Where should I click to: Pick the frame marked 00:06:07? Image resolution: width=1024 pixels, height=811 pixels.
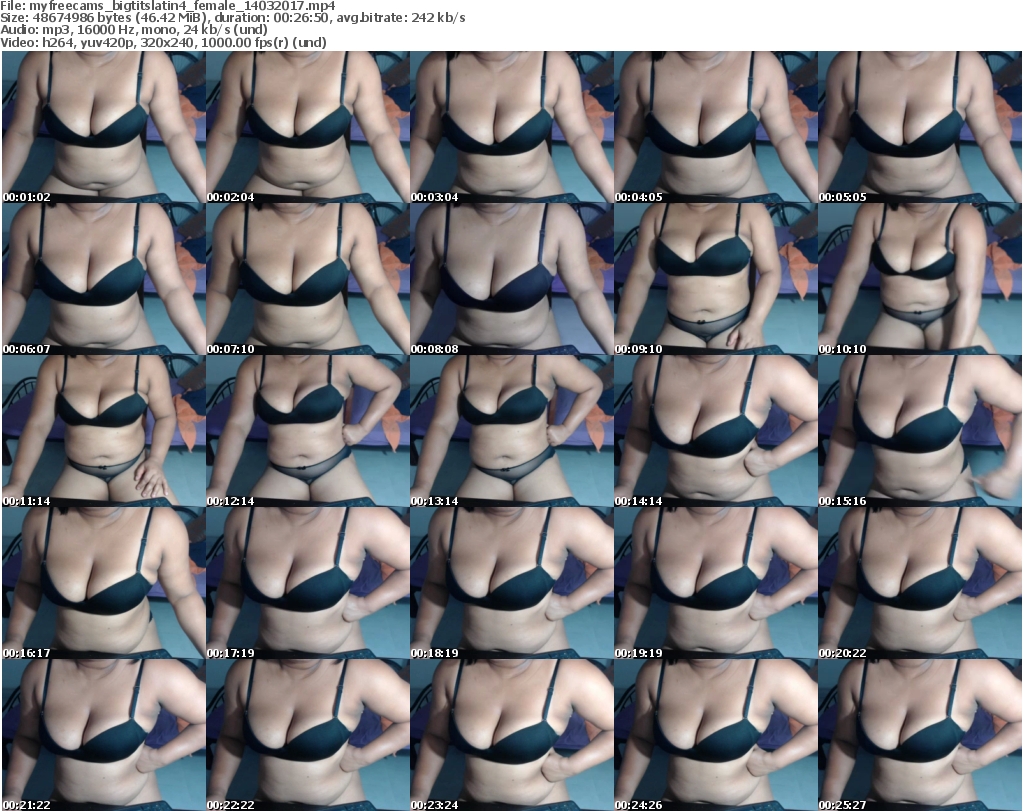(x=104, y=279)
